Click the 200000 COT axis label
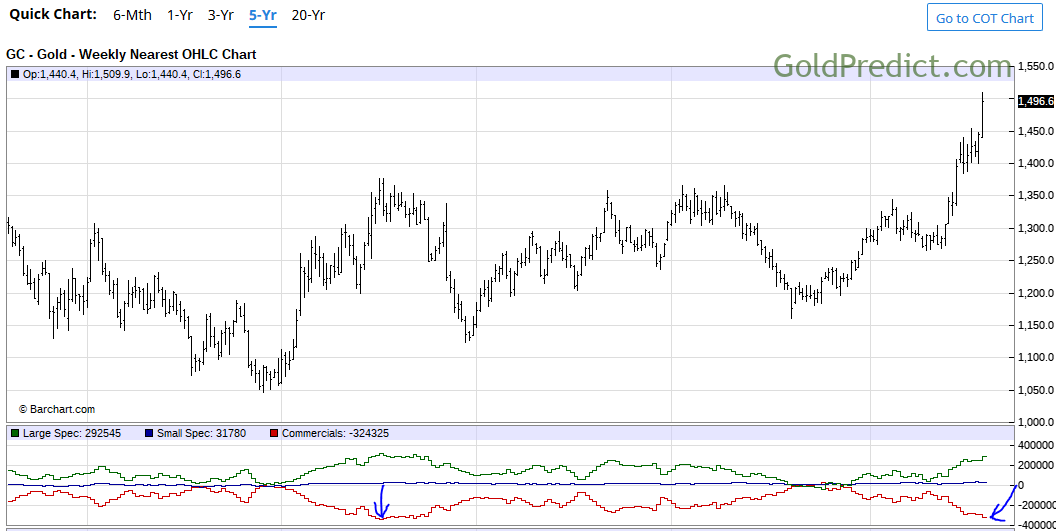This screenshot has width=1064, height=531. [x=1036, y=465]
